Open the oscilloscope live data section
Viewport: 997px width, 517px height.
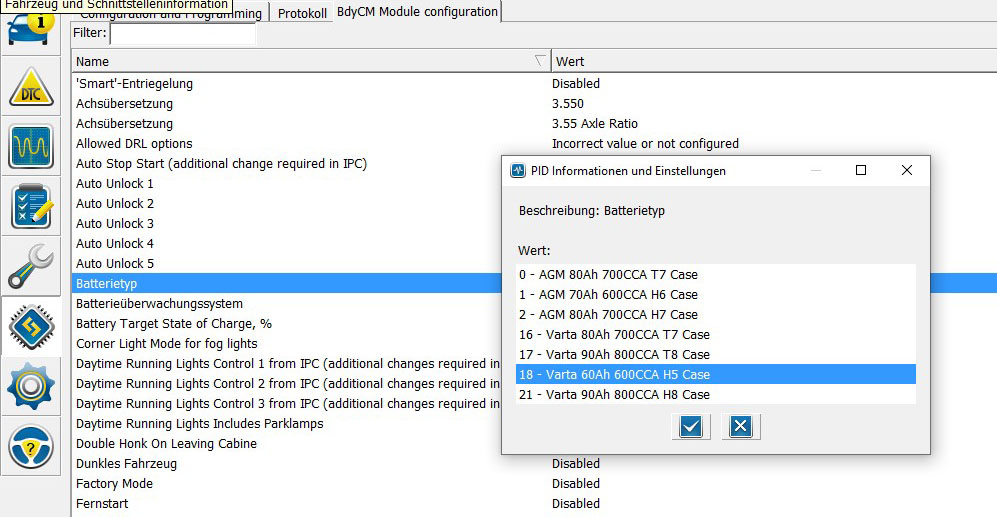(x=31, y=146)
